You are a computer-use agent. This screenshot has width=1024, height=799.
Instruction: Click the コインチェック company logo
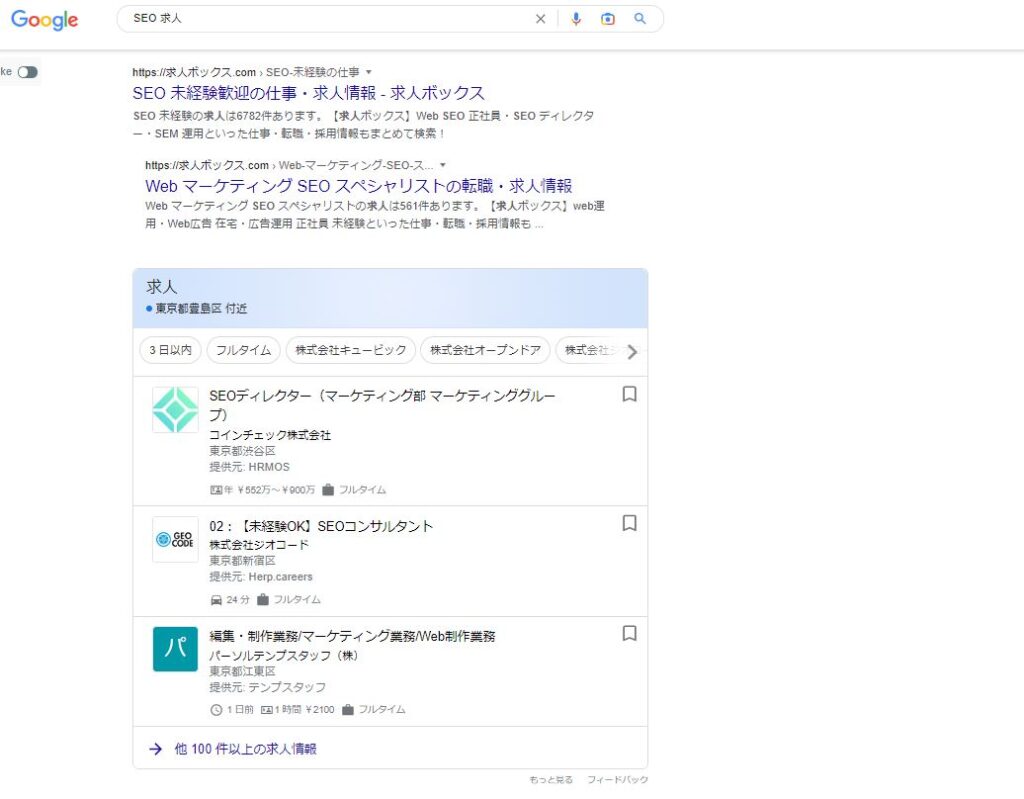pos(175,410)
